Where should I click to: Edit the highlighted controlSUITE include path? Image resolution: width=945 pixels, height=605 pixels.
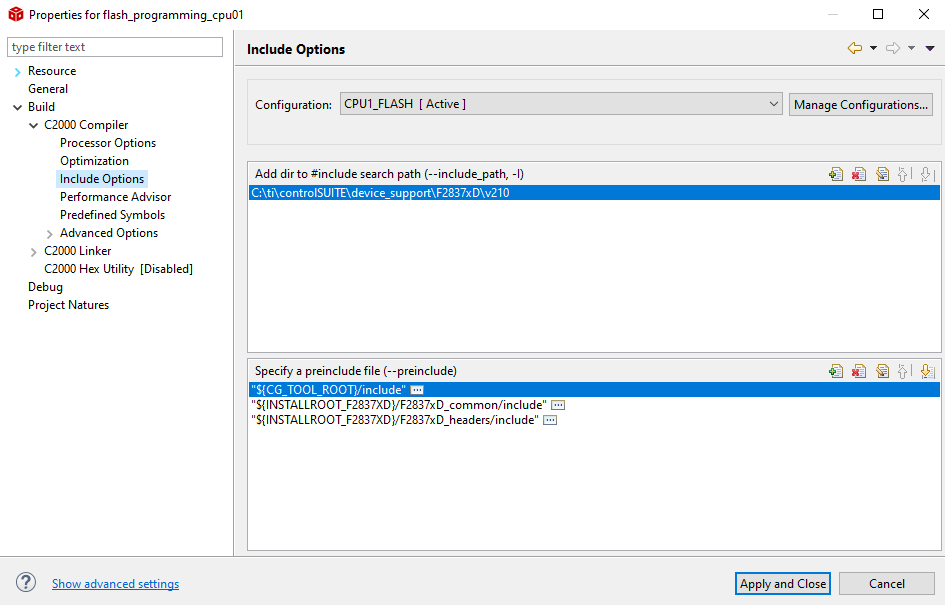[883, 174]
